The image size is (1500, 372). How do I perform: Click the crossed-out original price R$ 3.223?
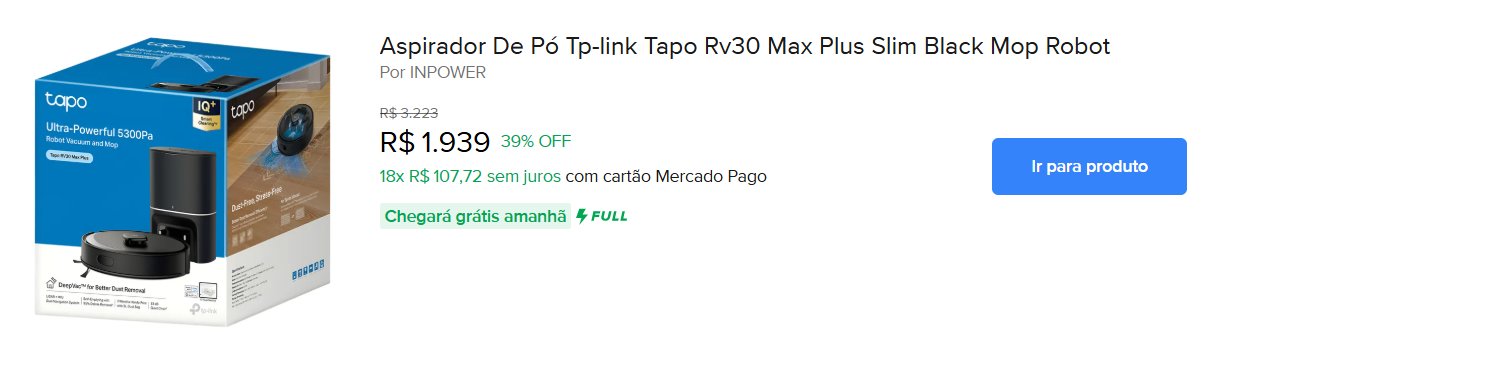(x=409, y=113)
